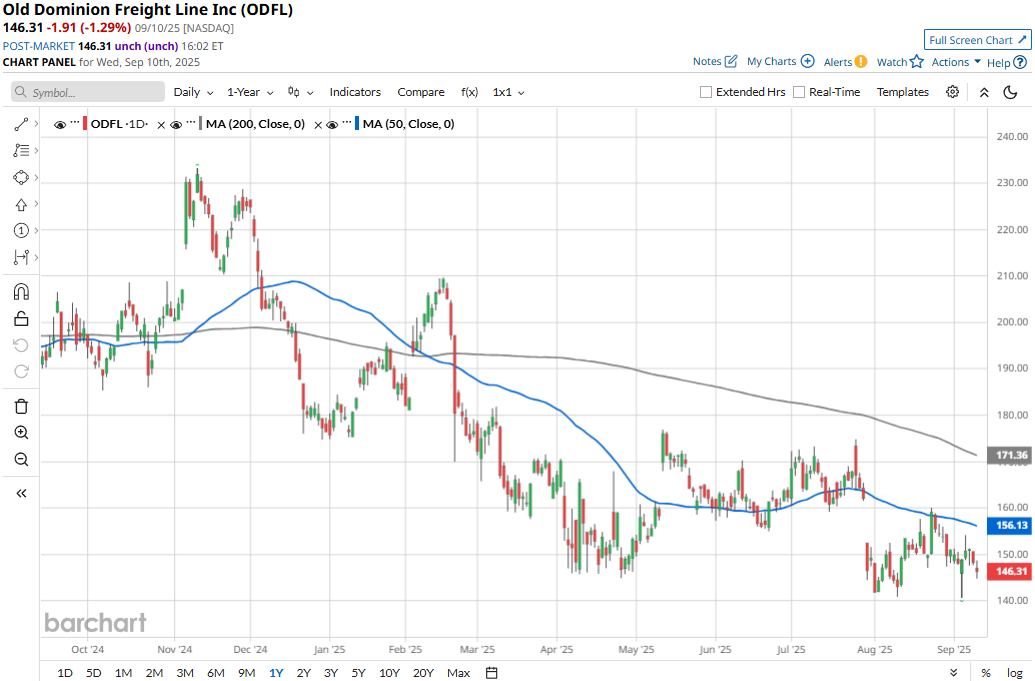The image size is (1035, 681).
Task: Open the Daily frequency dropdown
Action: click(x=193, y=92)
